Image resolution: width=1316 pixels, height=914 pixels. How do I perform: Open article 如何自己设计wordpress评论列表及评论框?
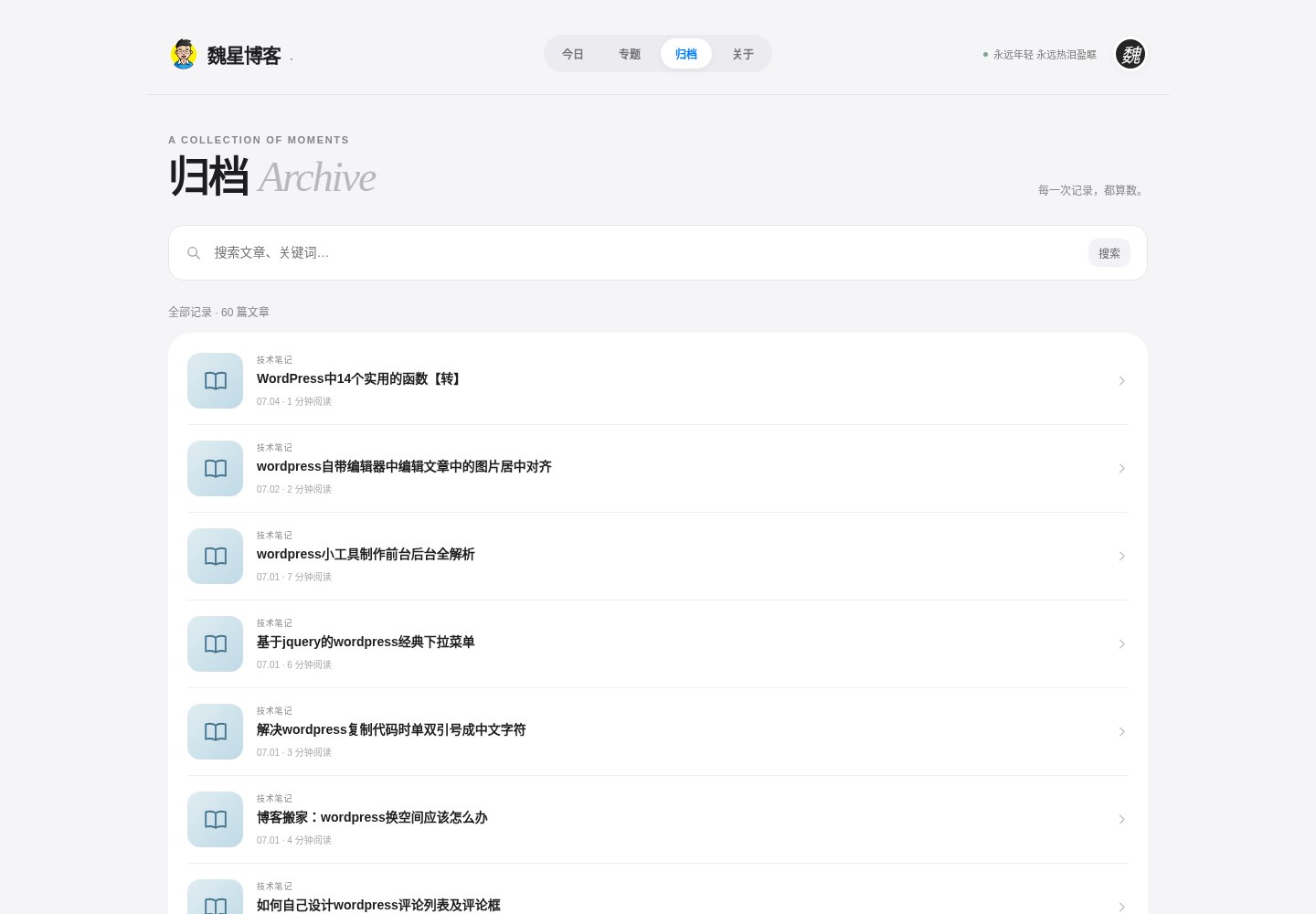[378, 905]
